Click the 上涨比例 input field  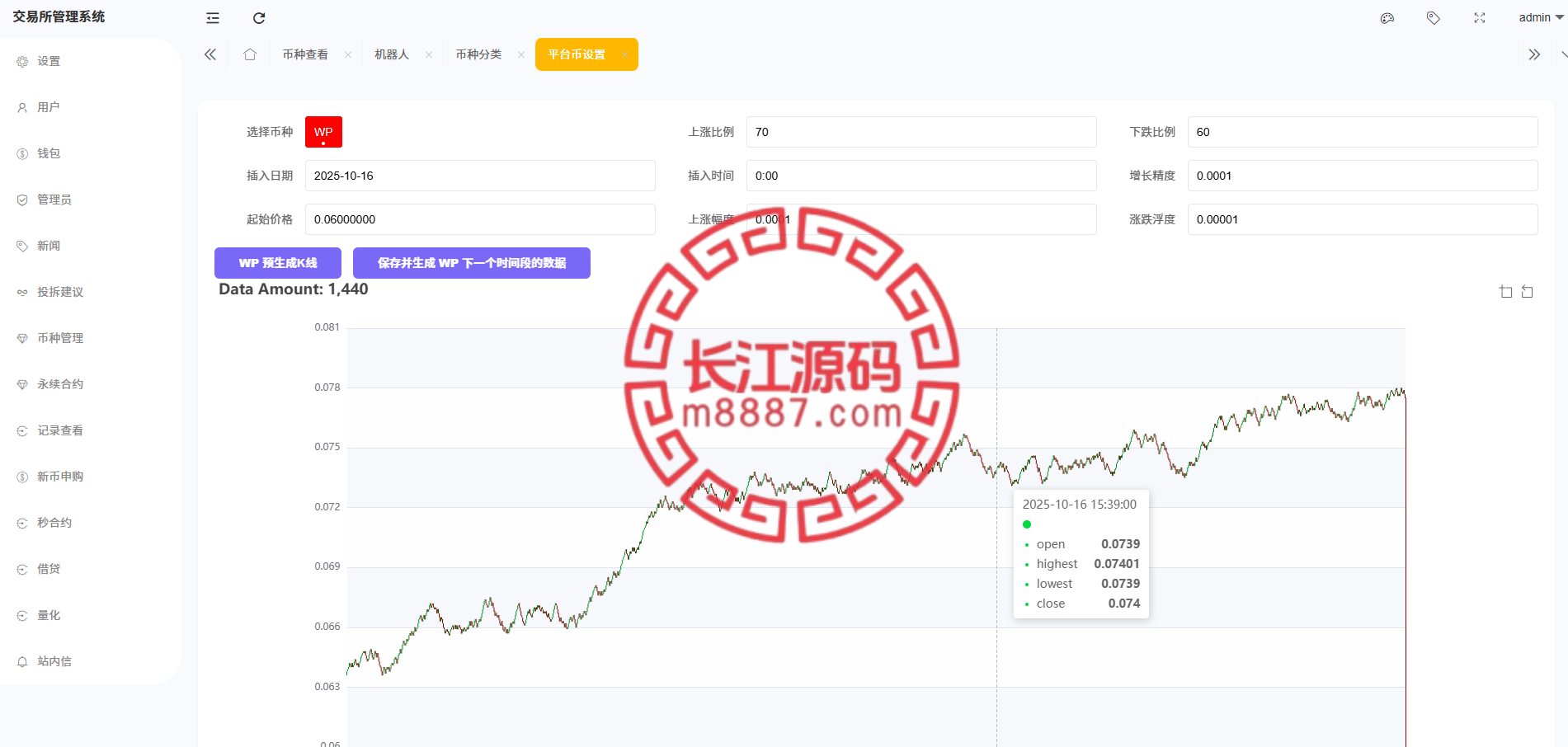pos(921,132)
